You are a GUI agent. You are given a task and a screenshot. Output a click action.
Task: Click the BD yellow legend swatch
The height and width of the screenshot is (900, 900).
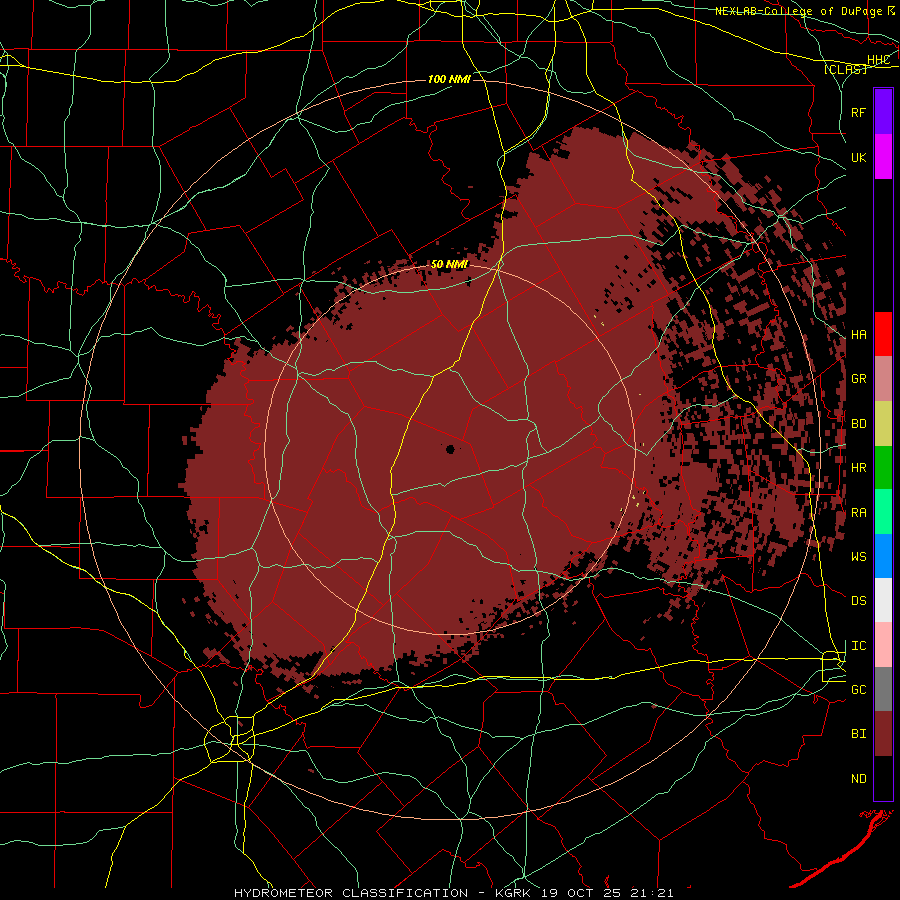[x=883, y=424]
